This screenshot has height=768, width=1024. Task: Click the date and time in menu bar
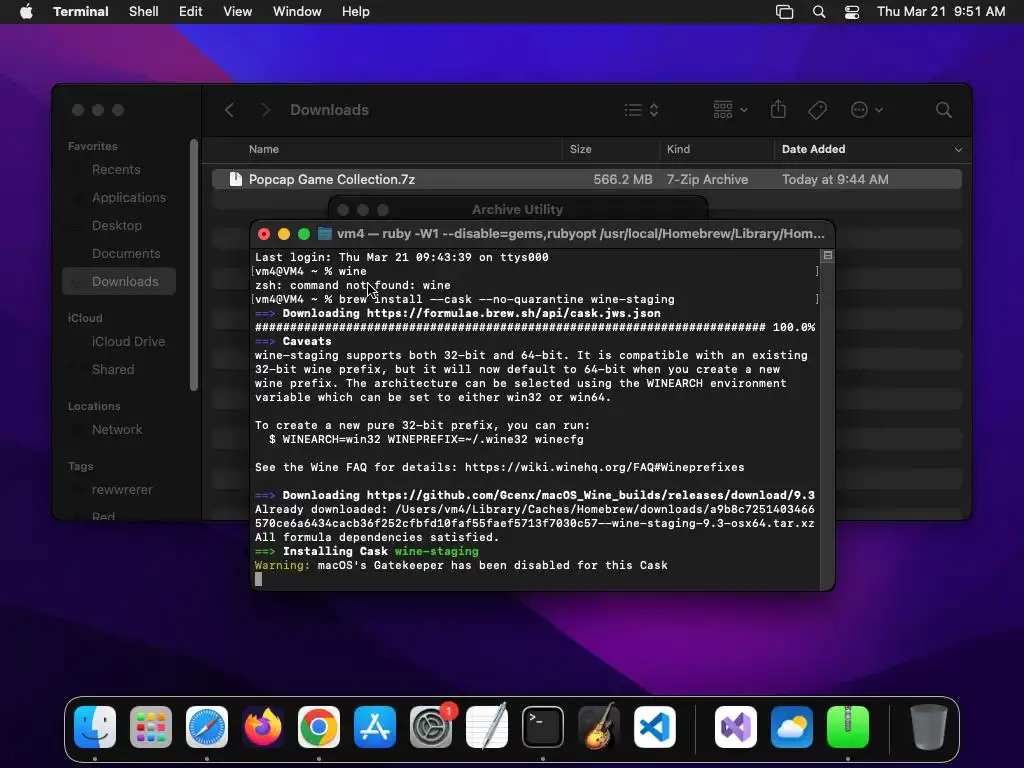coord(941,12)
